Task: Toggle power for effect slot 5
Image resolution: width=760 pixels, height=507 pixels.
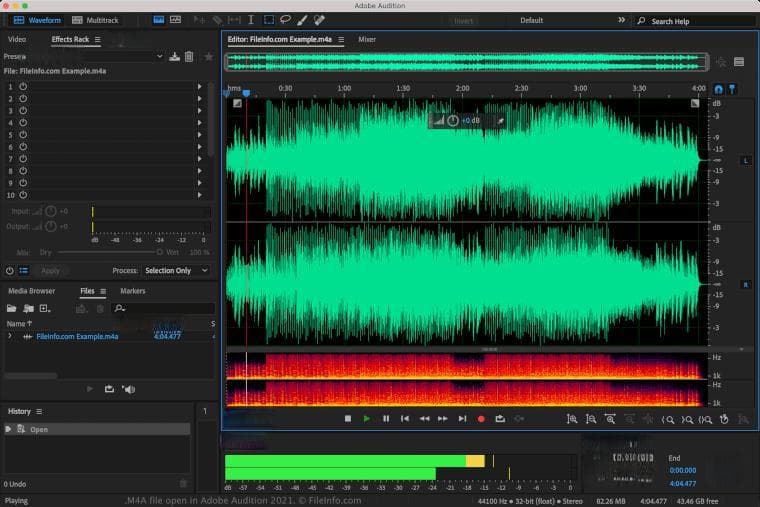Action: point(23,135)
